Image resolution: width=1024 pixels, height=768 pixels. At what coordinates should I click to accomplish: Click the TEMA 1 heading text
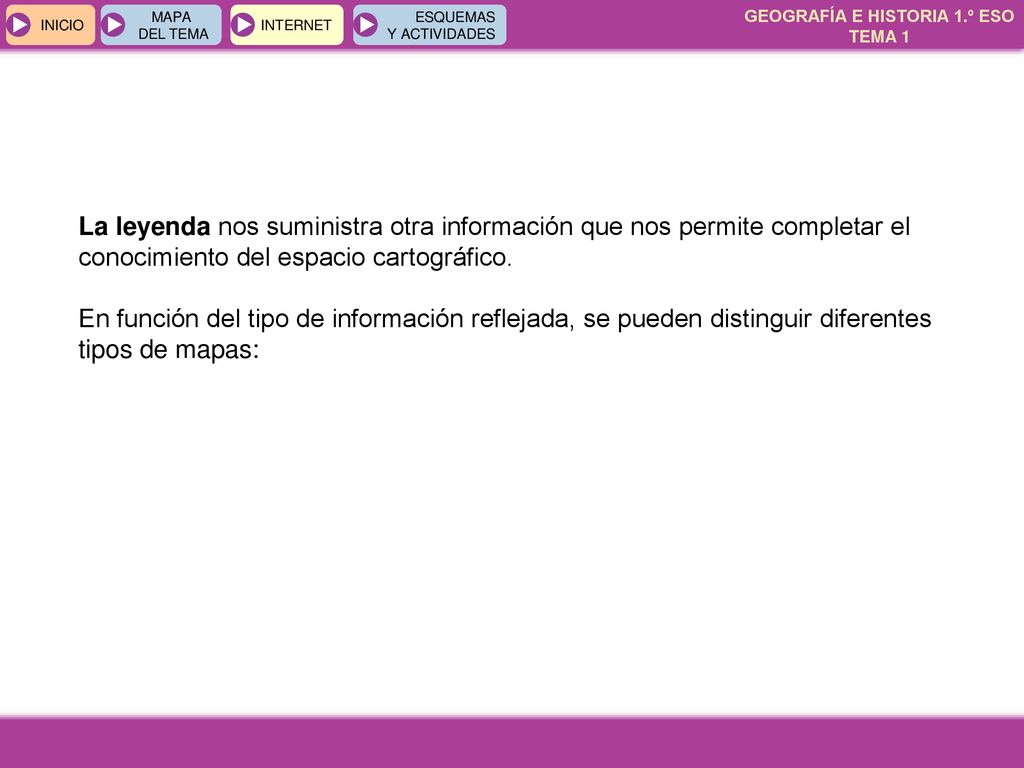point(879,37)
